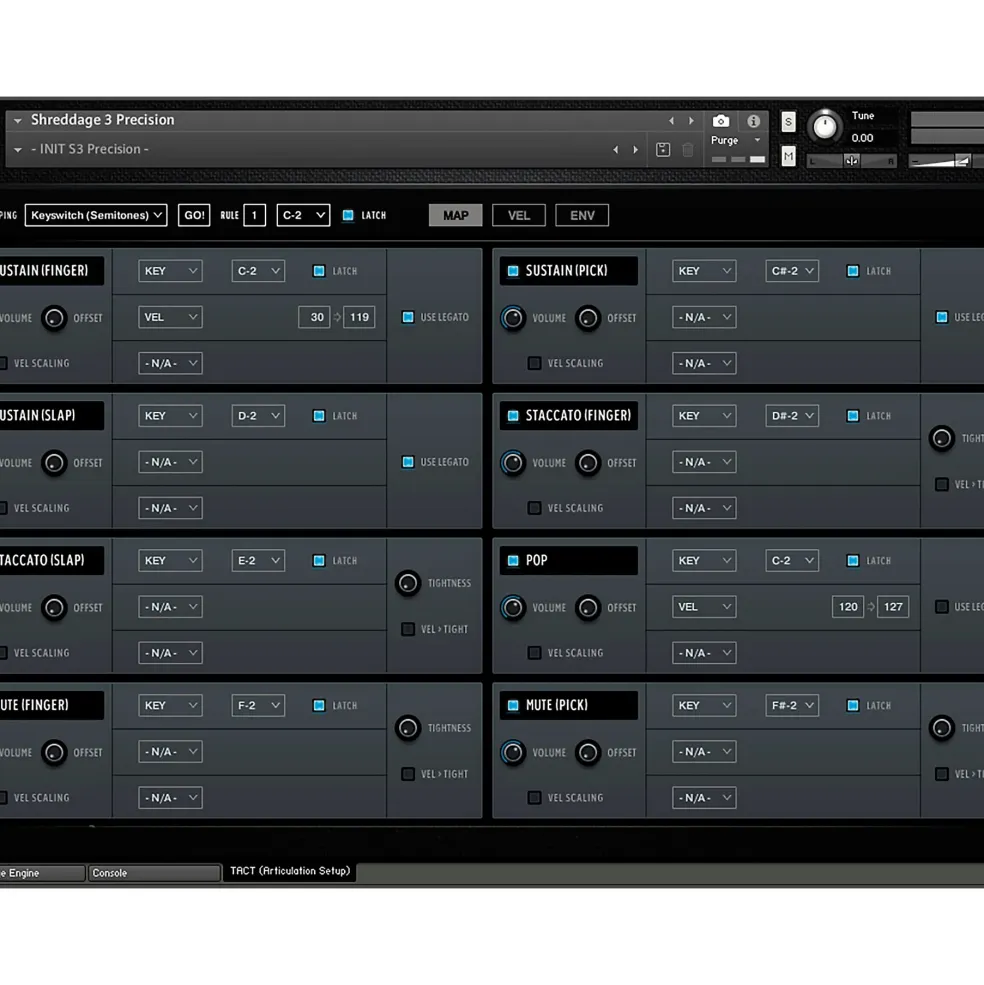Open the Purge menu
The width and height of the screenshot is (984, 985).
(x=736, y=140)
